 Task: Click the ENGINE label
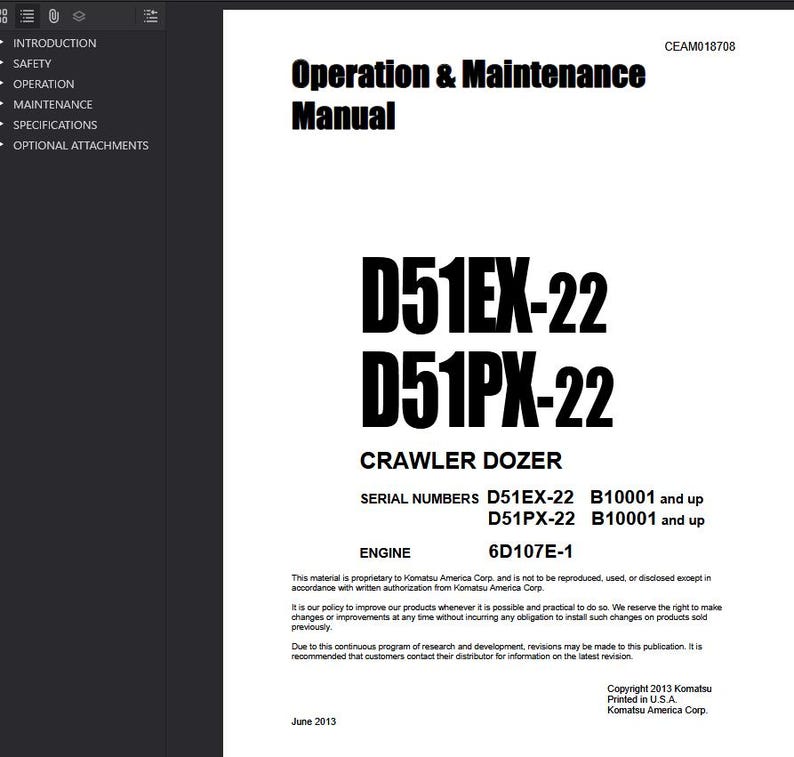[385, 553]
